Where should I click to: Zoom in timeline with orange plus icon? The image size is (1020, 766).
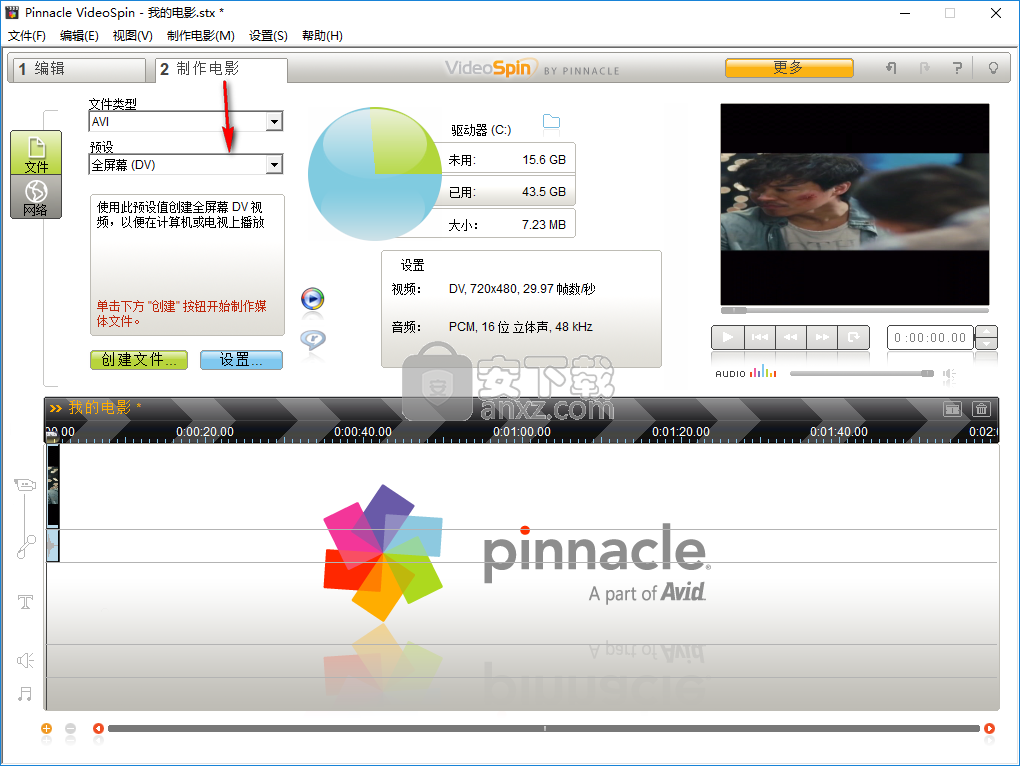click(46, 728)
